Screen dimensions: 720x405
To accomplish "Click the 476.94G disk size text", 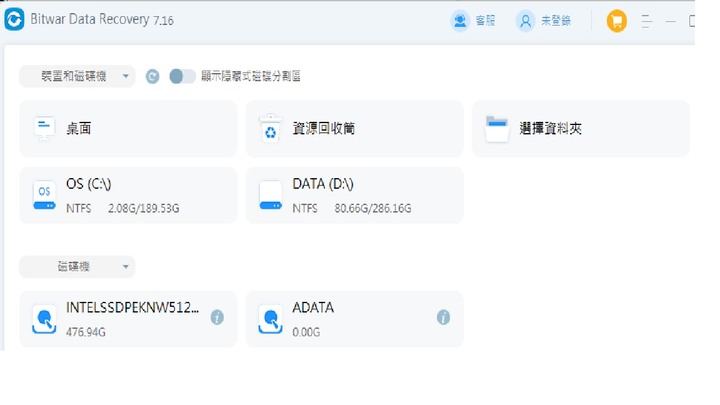I will click(86, 332).
